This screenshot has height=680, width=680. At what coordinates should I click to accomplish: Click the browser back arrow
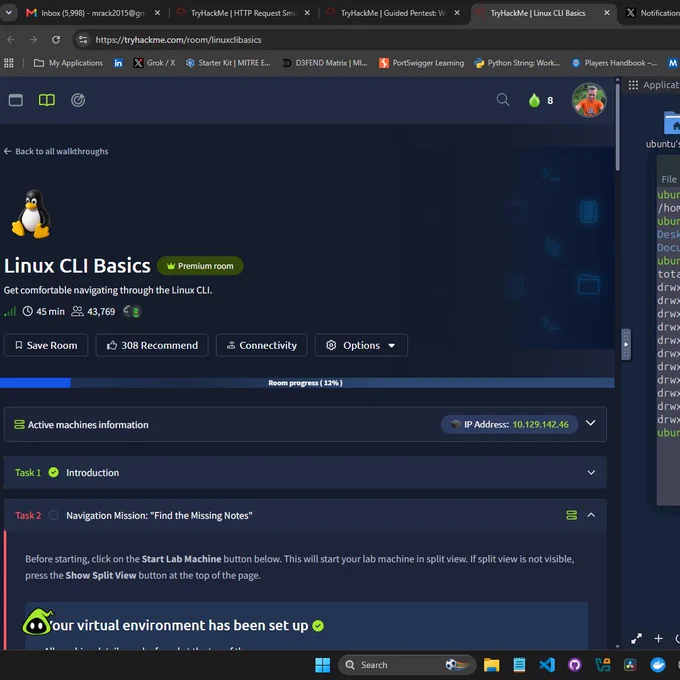(11, 40)
